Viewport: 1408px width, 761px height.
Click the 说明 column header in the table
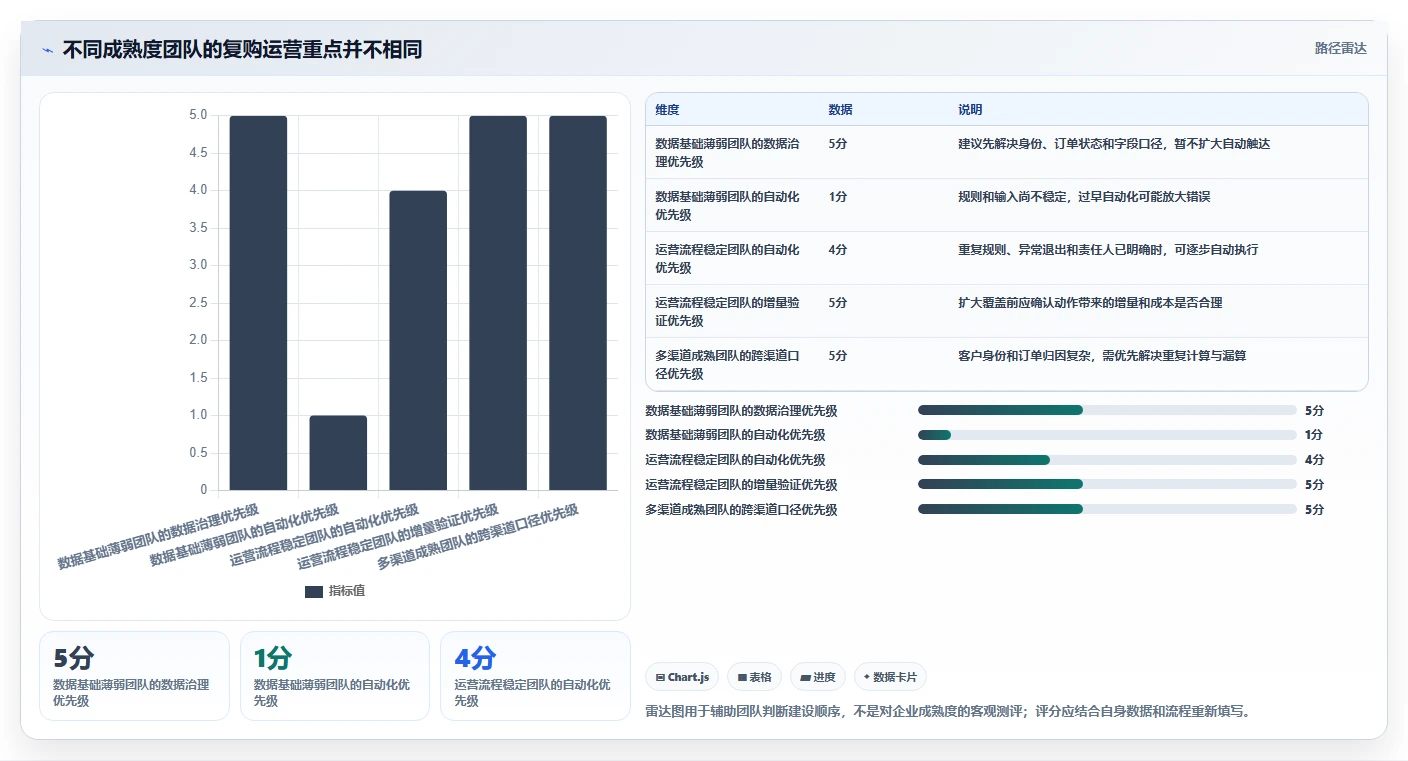970,109
